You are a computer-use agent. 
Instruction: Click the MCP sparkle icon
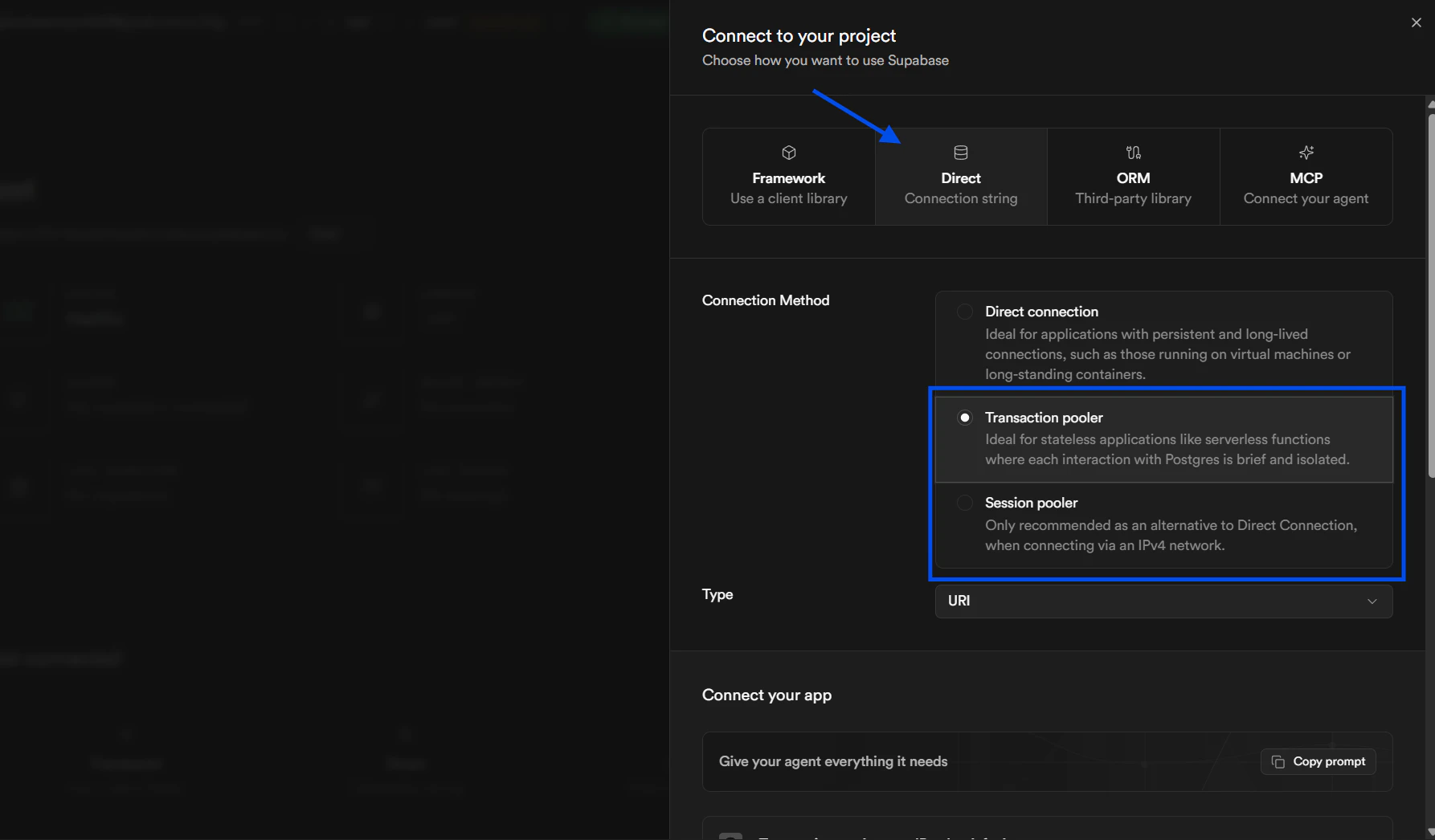pos(1306,153)
